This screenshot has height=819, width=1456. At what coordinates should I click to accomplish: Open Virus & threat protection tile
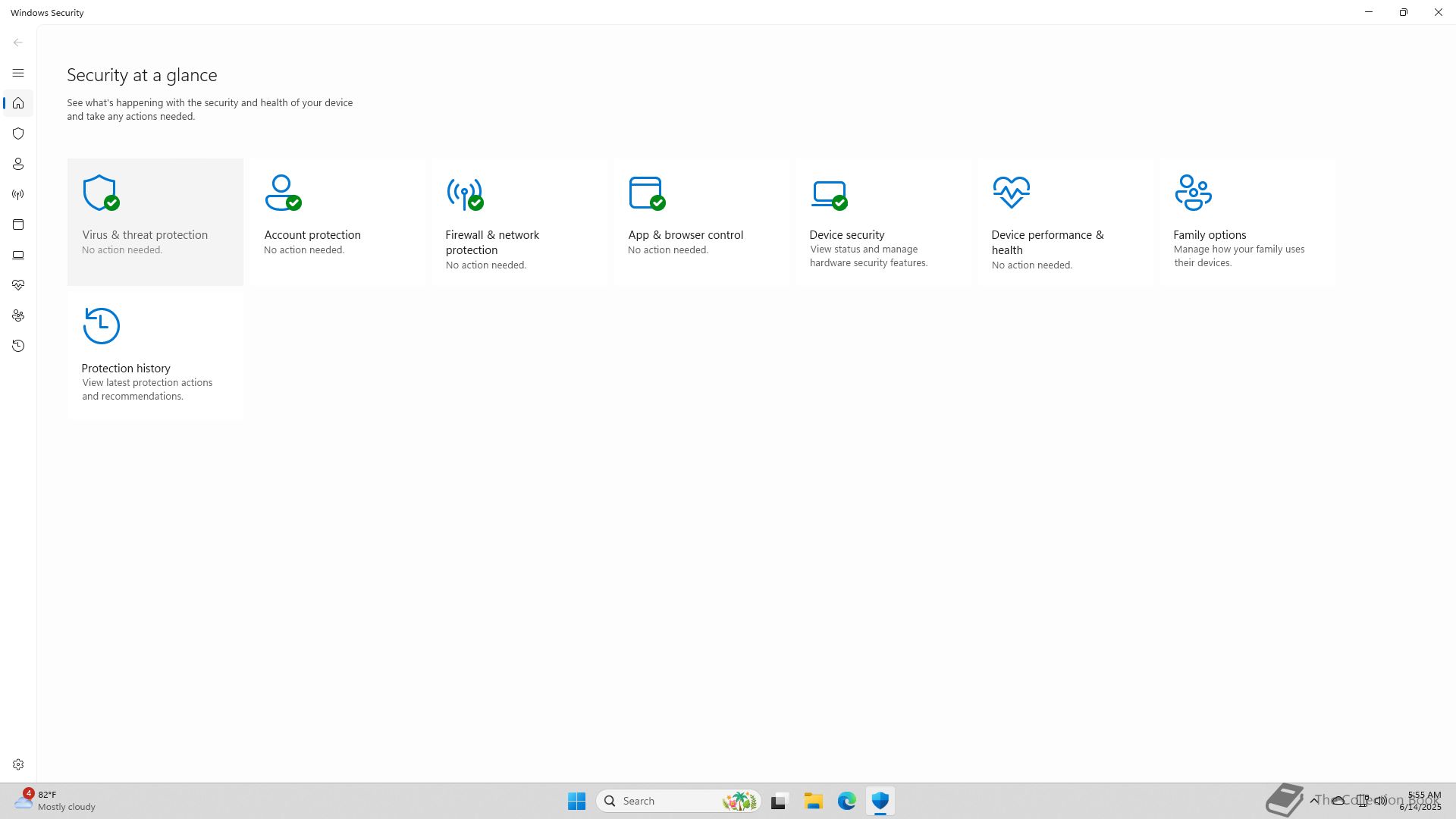pyautogui.click(x=155, y=221)
